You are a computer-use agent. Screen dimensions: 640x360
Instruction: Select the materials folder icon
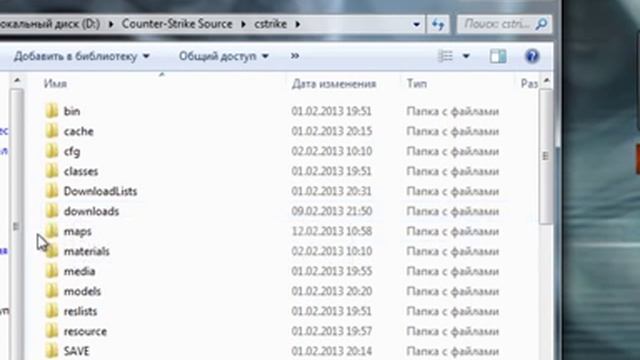[52, 251]
